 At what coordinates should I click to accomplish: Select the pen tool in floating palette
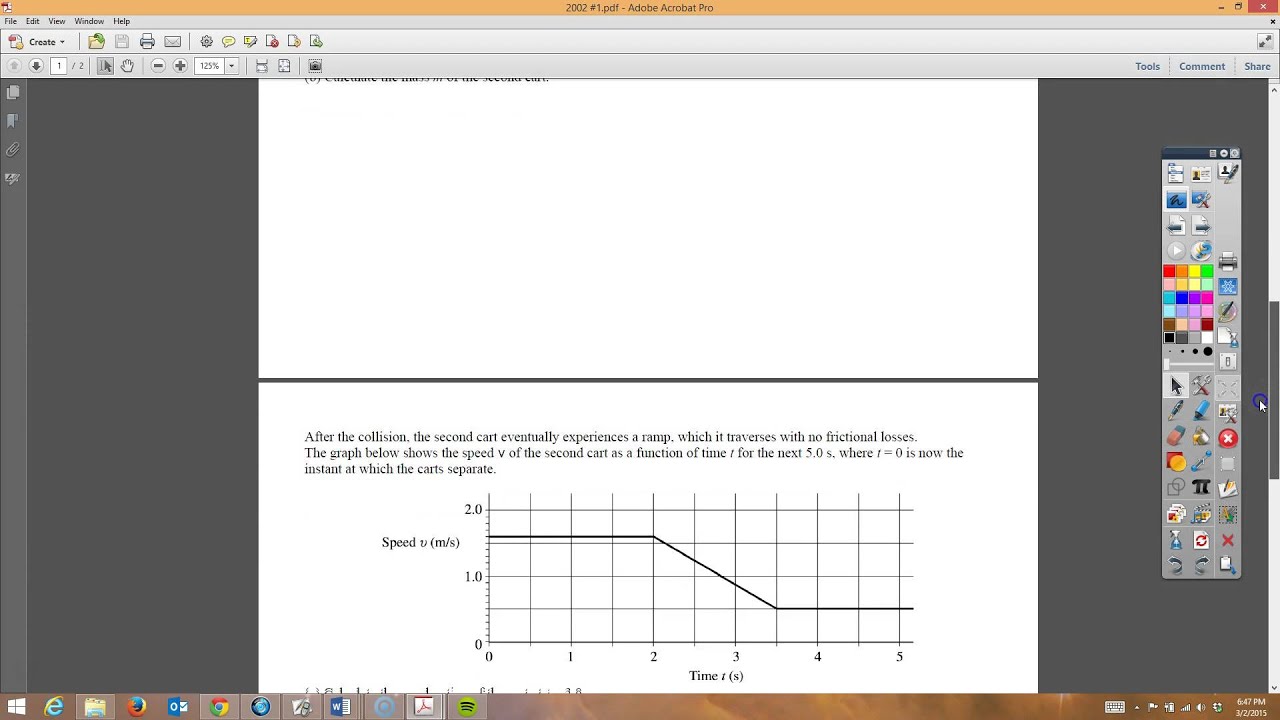pyautogui.click(x=1176, y=411)
